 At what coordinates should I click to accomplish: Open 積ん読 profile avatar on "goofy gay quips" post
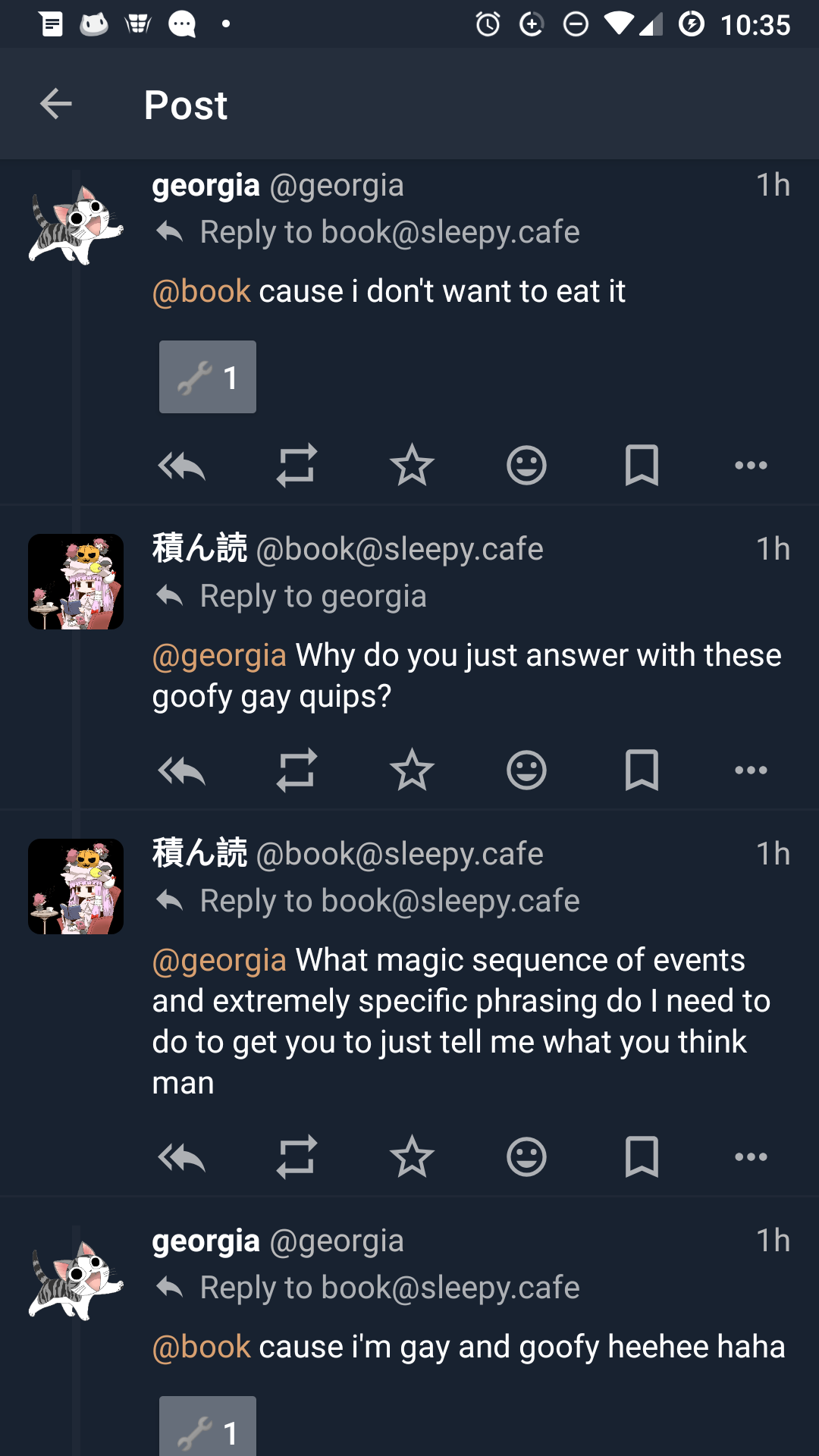[x=76, y=582]
